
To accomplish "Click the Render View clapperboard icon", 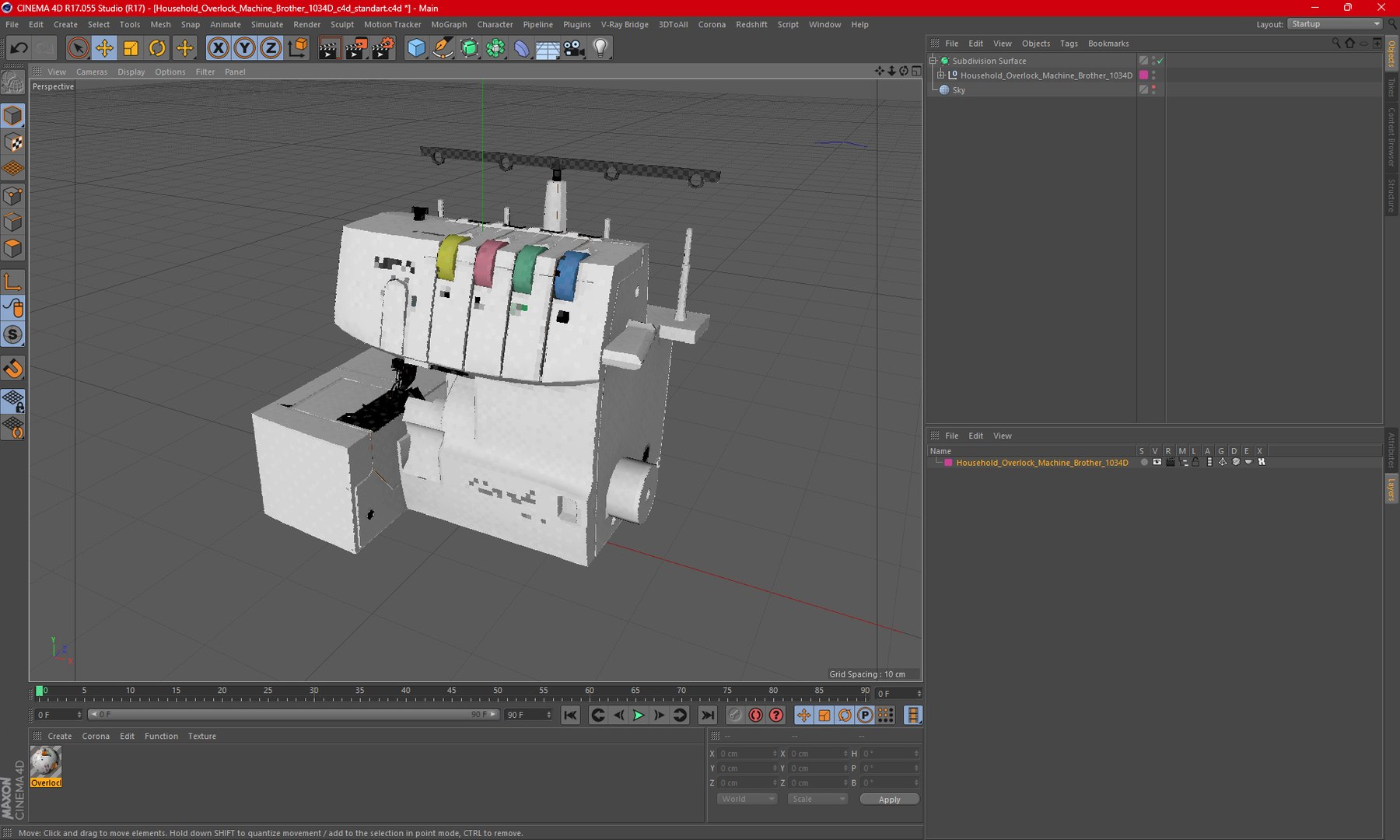I will 329,48.
